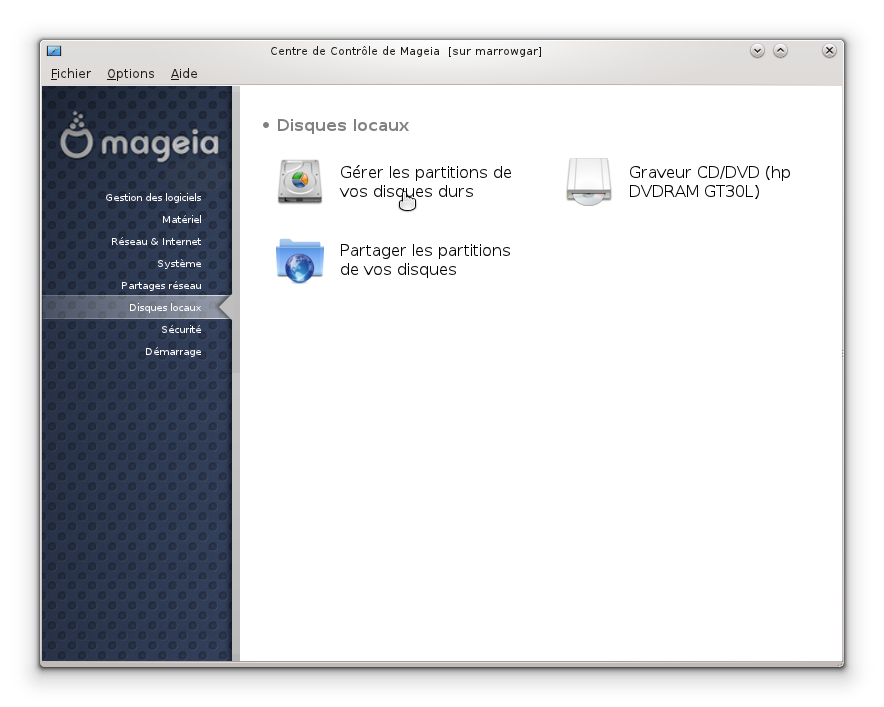Open the 'Graveur CD/DVD (hp DVDRAM GT30L)' link
The height and width of the screenshot is (707, 884).
pyautogui.click(x=709, y=182)
